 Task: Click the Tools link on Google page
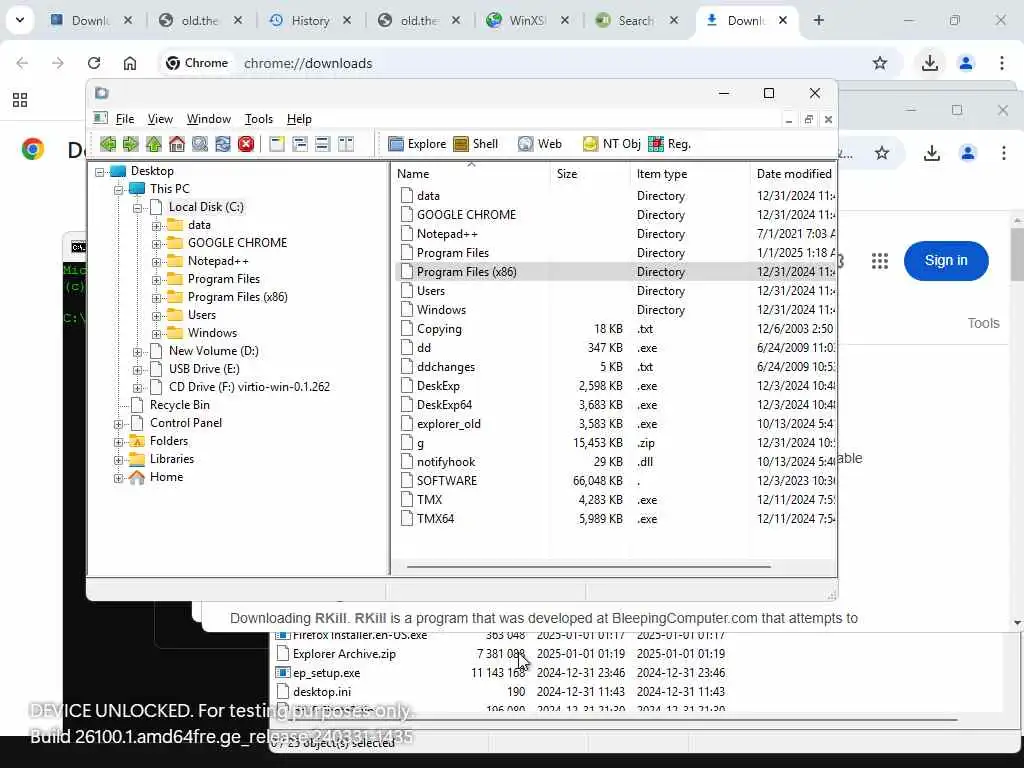983,323
